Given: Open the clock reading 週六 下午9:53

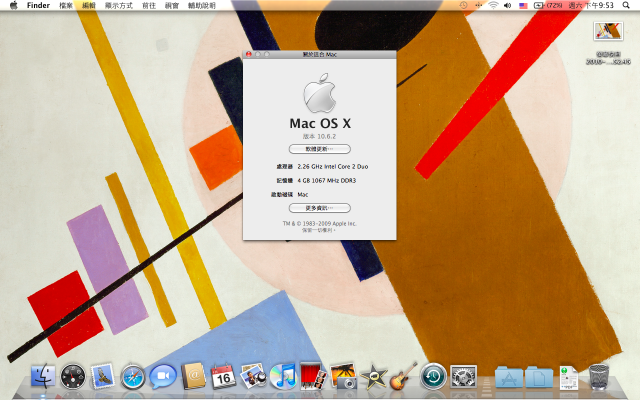Looking at the screenshot, I should pyautogui.click(x=591, y=5).
